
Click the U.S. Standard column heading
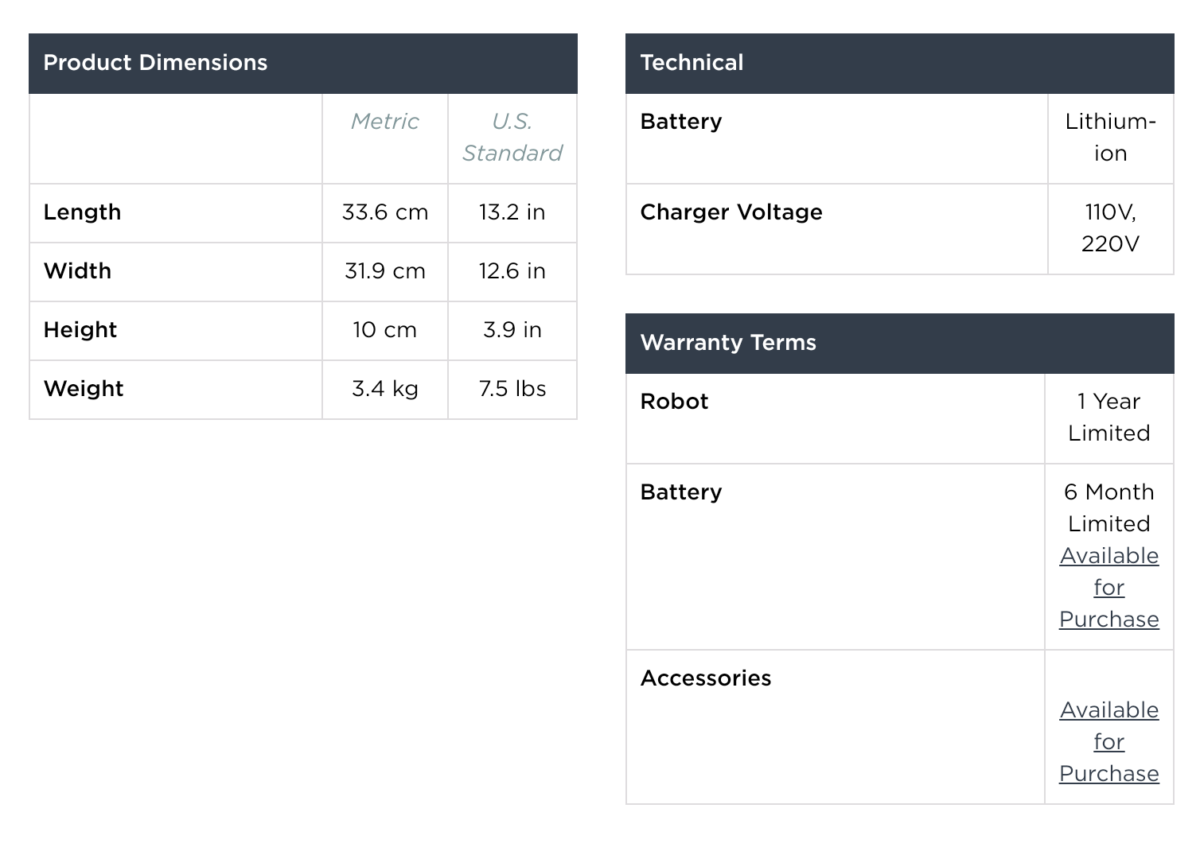coord(512,137)
